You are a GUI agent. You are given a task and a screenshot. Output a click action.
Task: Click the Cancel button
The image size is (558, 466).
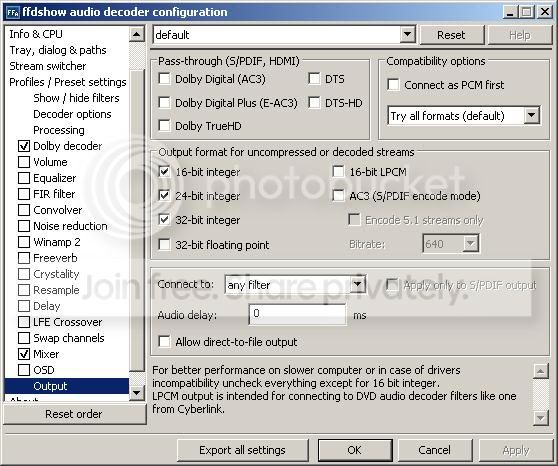(x=435, y=450)
